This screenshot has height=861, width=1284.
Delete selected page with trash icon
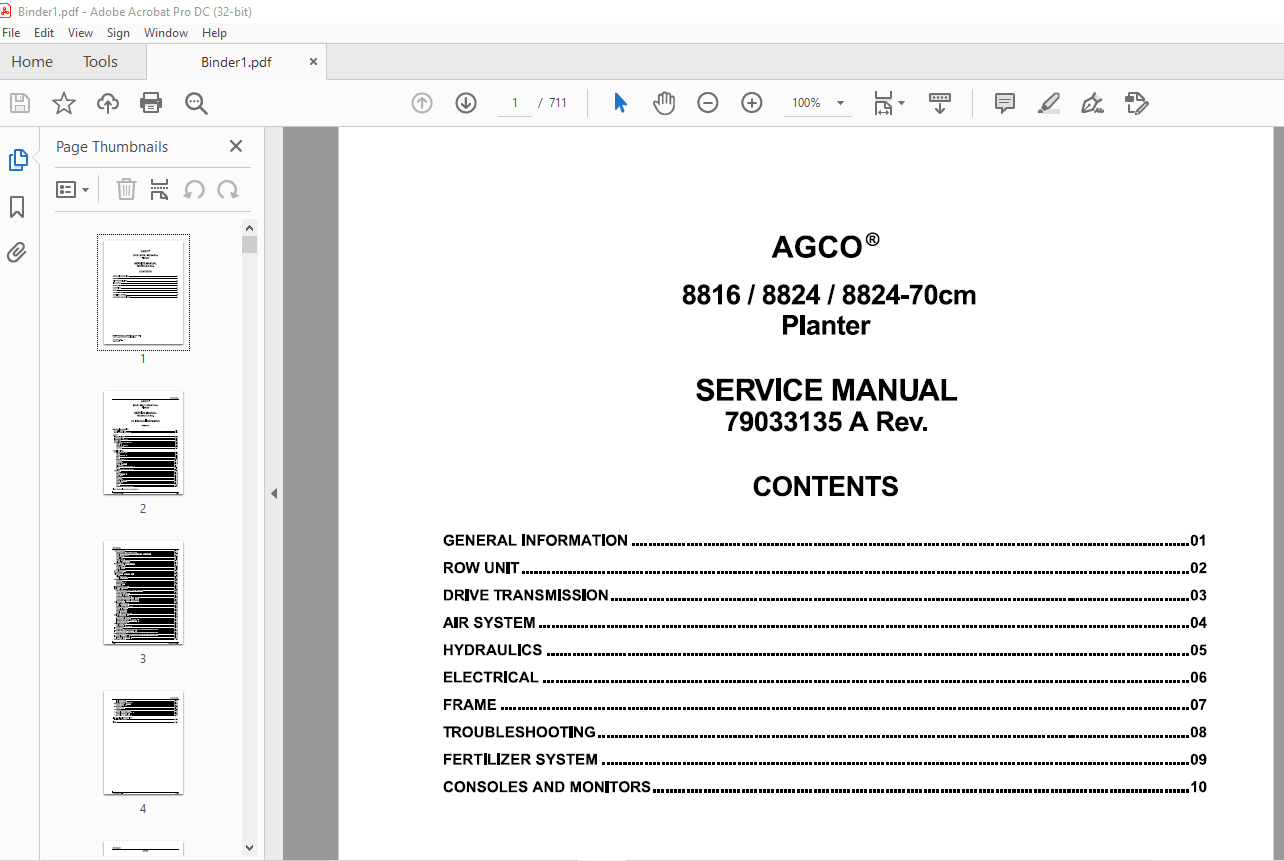pos(126,189)
